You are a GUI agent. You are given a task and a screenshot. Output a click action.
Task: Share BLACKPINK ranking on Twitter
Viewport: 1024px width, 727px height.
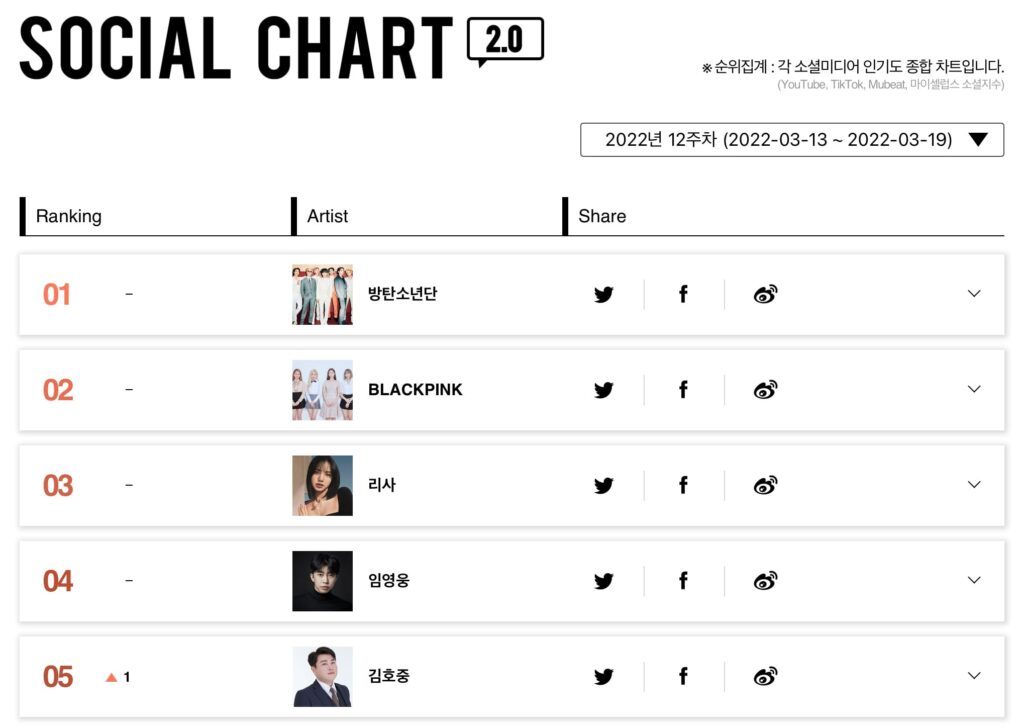(x=603, y=390)
